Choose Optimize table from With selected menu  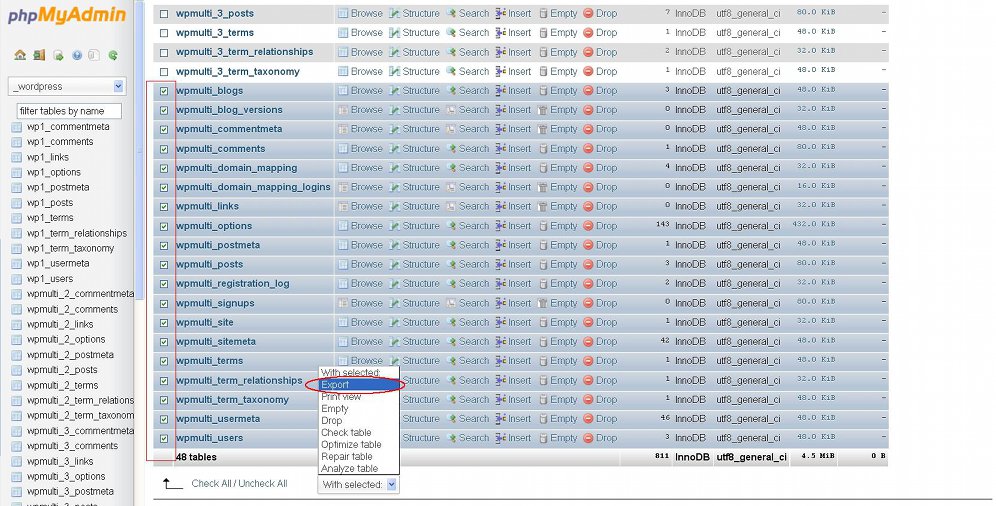point(359,444)
